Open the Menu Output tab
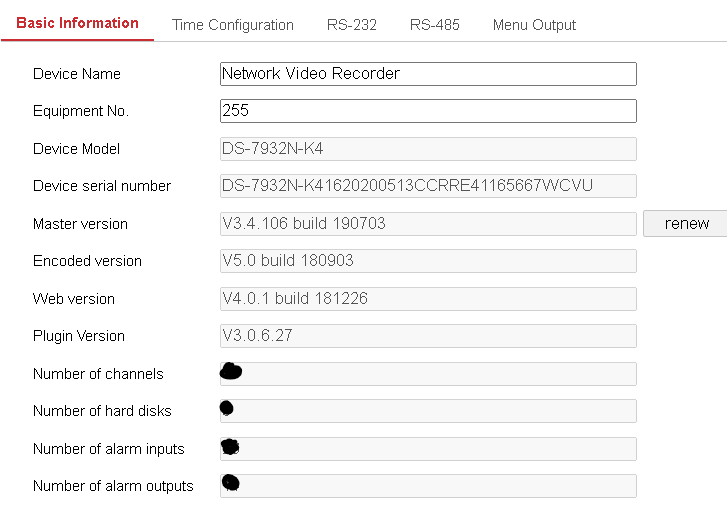The image size is (727, 512). click(x=534, y=25)
